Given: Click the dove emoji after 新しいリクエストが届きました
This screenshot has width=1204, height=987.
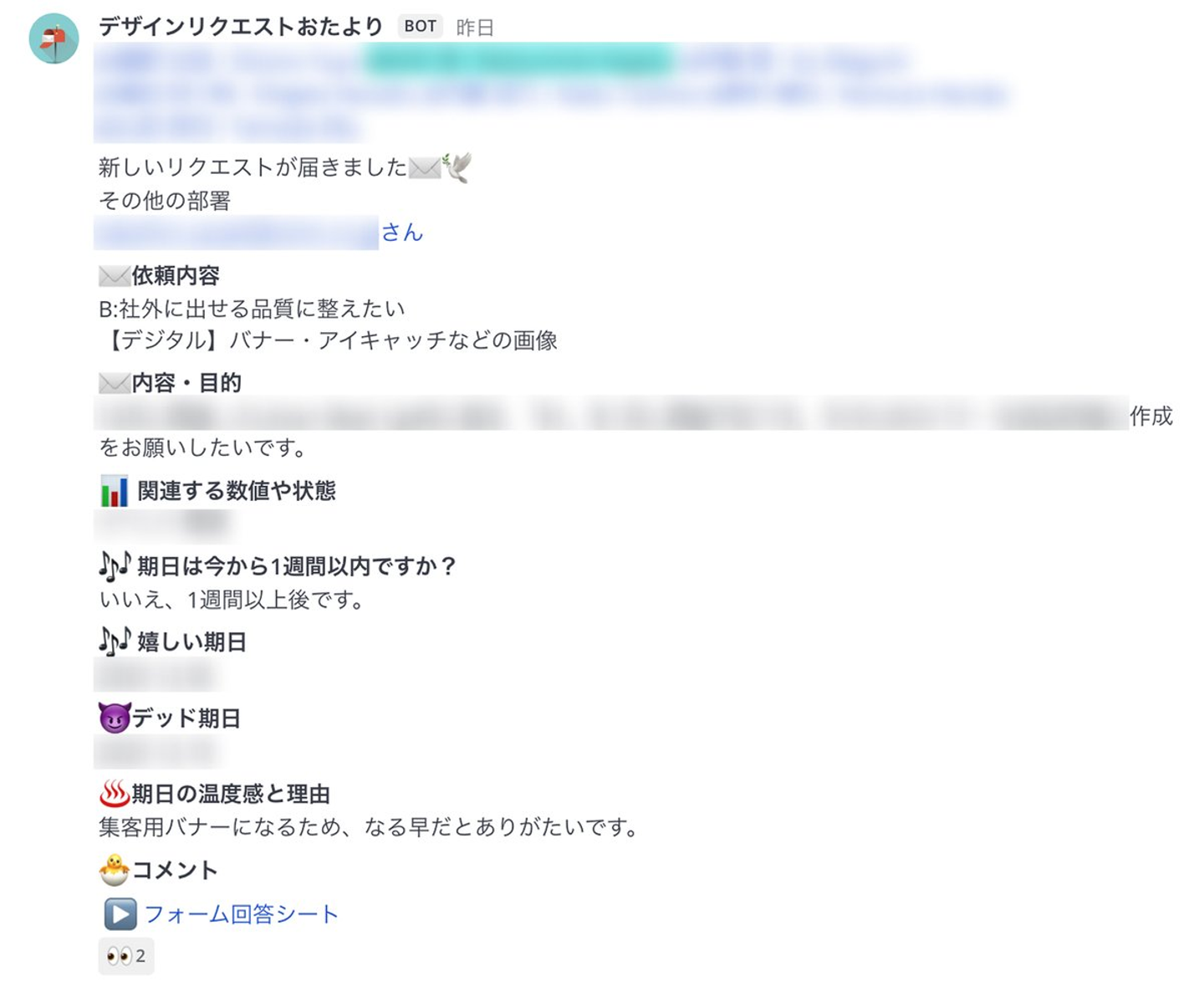Looking at the screenshot, I should point(457,166).
